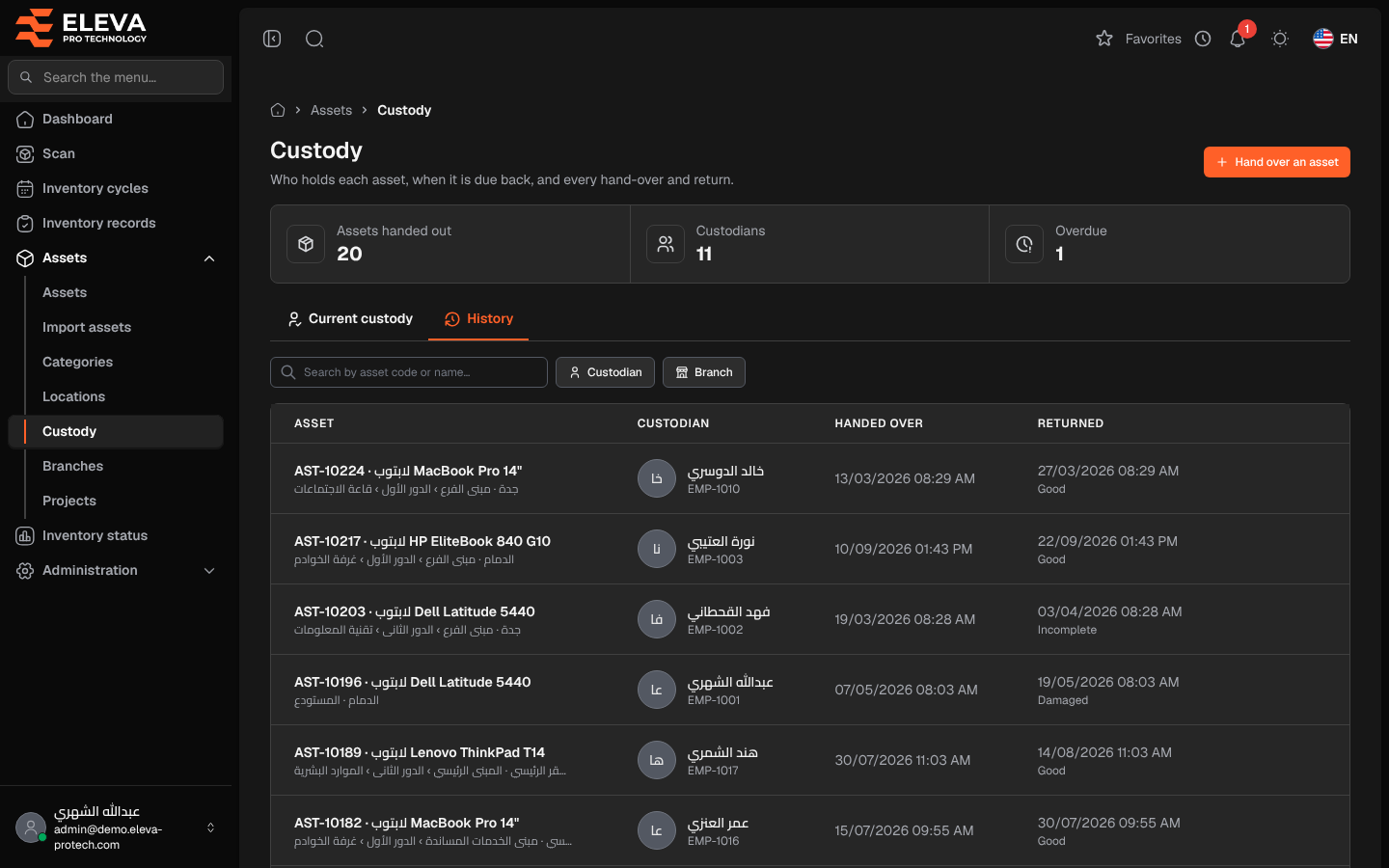This screenshot has height=868, width=1389.
Task: Click the Inventory cycles calendar icon
Action: point(25,189)
